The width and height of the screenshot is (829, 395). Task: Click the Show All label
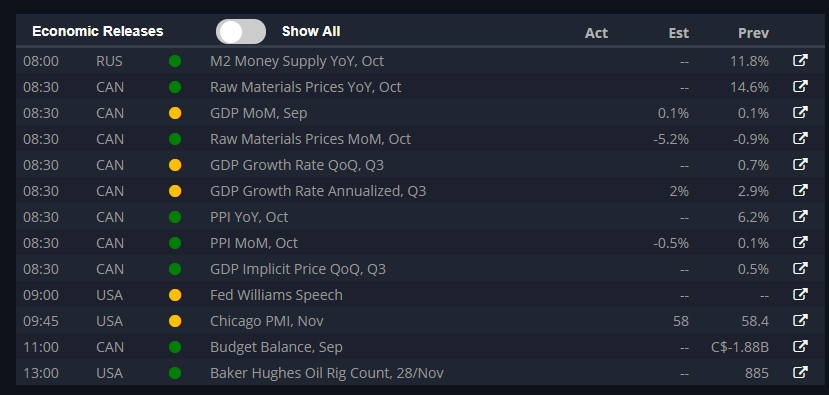311,31
